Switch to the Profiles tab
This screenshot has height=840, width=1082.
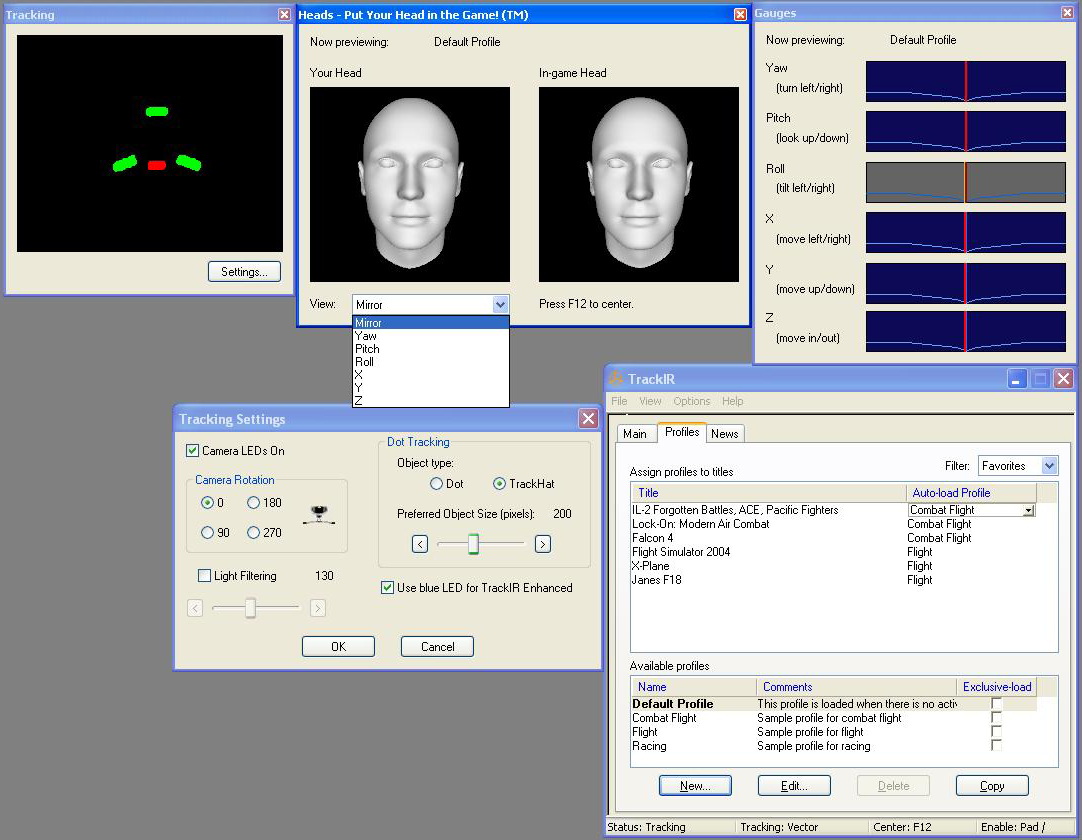pos(682,432)
